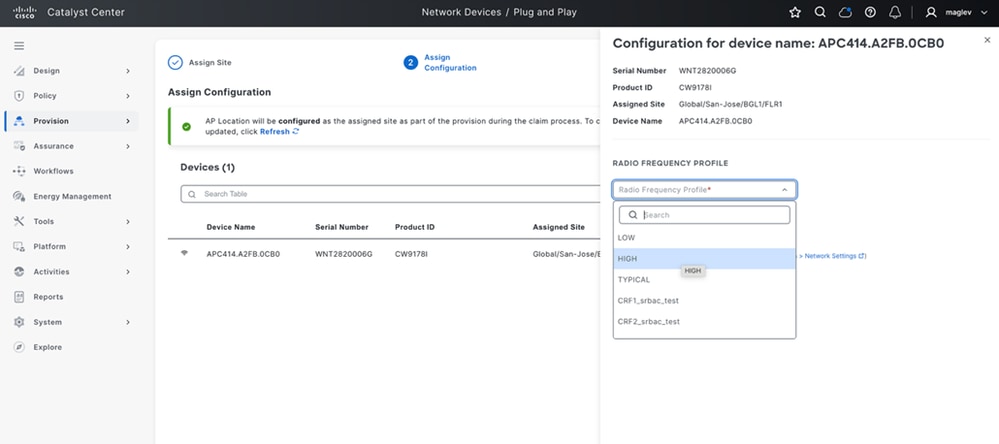Click the favorites star icon
Screen dimensions: 999x444
pos(795,12)
